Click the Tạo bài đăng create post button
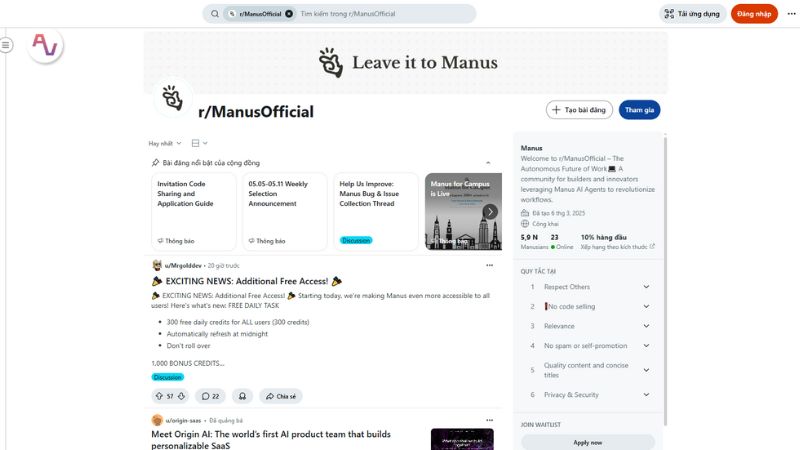The image size is (800, 450). tap(579, 110)
